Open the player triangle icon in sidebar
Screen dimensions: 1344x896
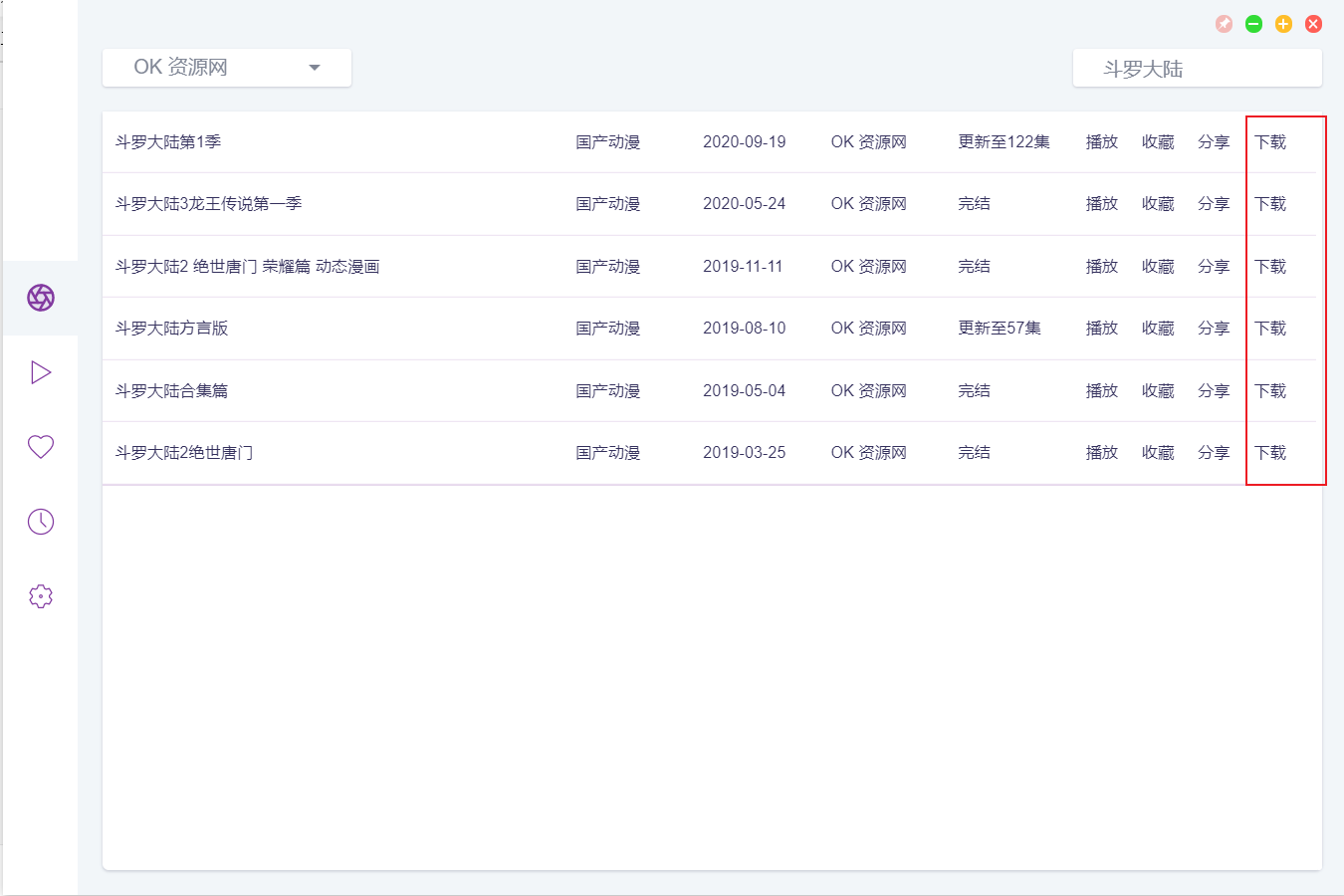pyautogui.click(x=41, y=372)
